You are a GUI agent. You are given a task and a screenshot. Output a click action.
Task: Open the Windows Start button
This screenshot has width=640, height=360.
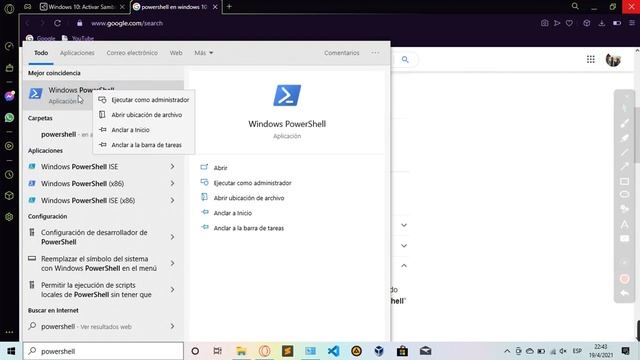(x=11, y=351)
